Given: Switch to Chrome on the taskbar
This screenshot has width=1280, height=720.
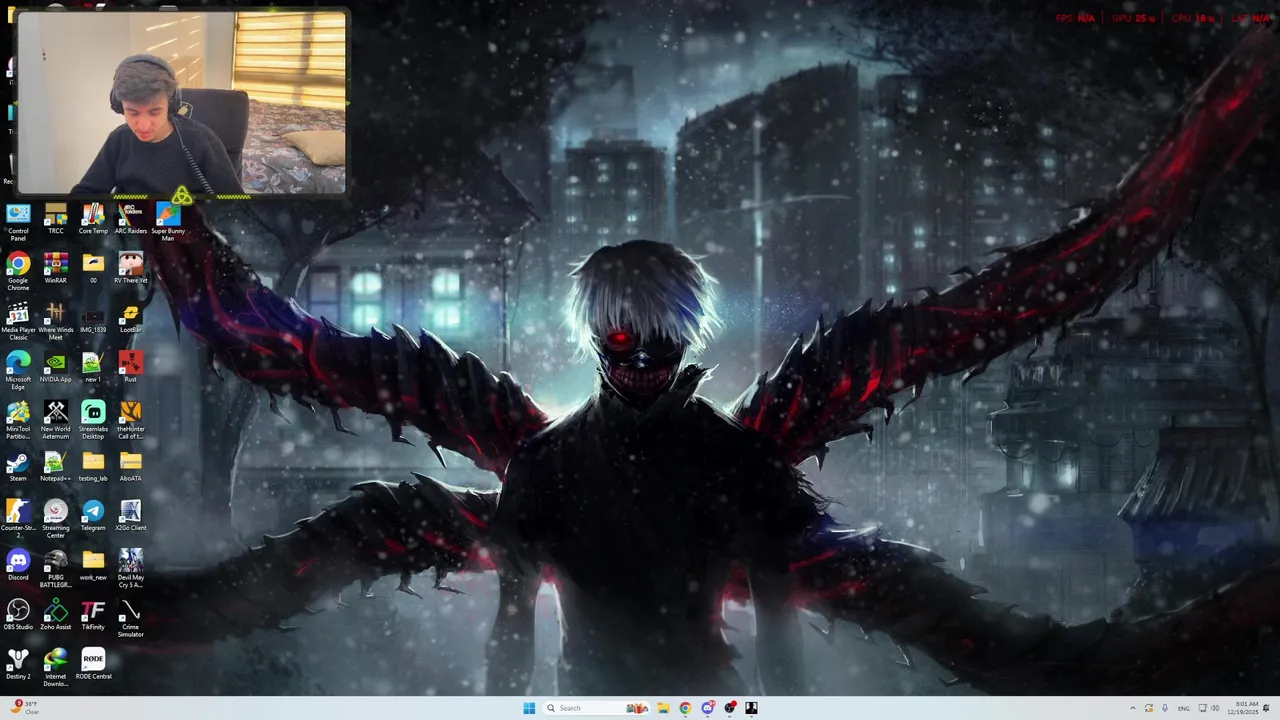Looking at the screenshot, I should (685, 708).
